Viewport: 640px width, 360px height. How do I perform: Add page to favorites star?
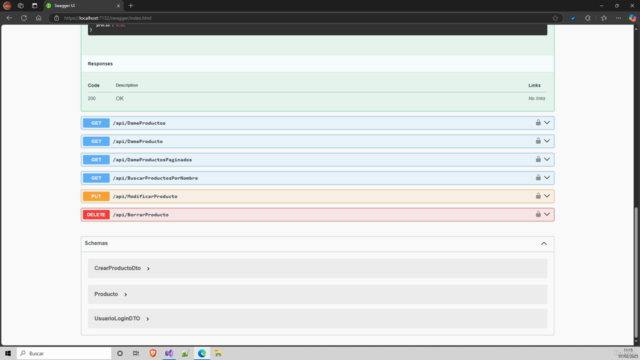(x=555, y=18)
